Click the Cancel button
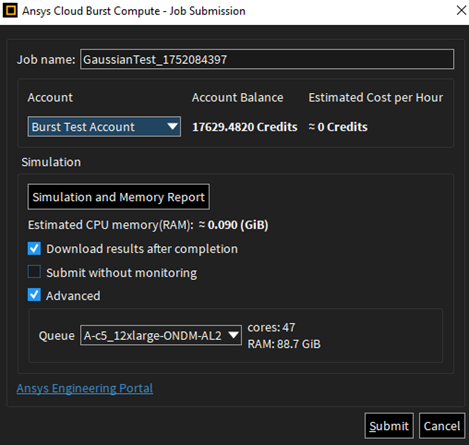Viewport: 469px width, 445px height. (x=442, y=426)
